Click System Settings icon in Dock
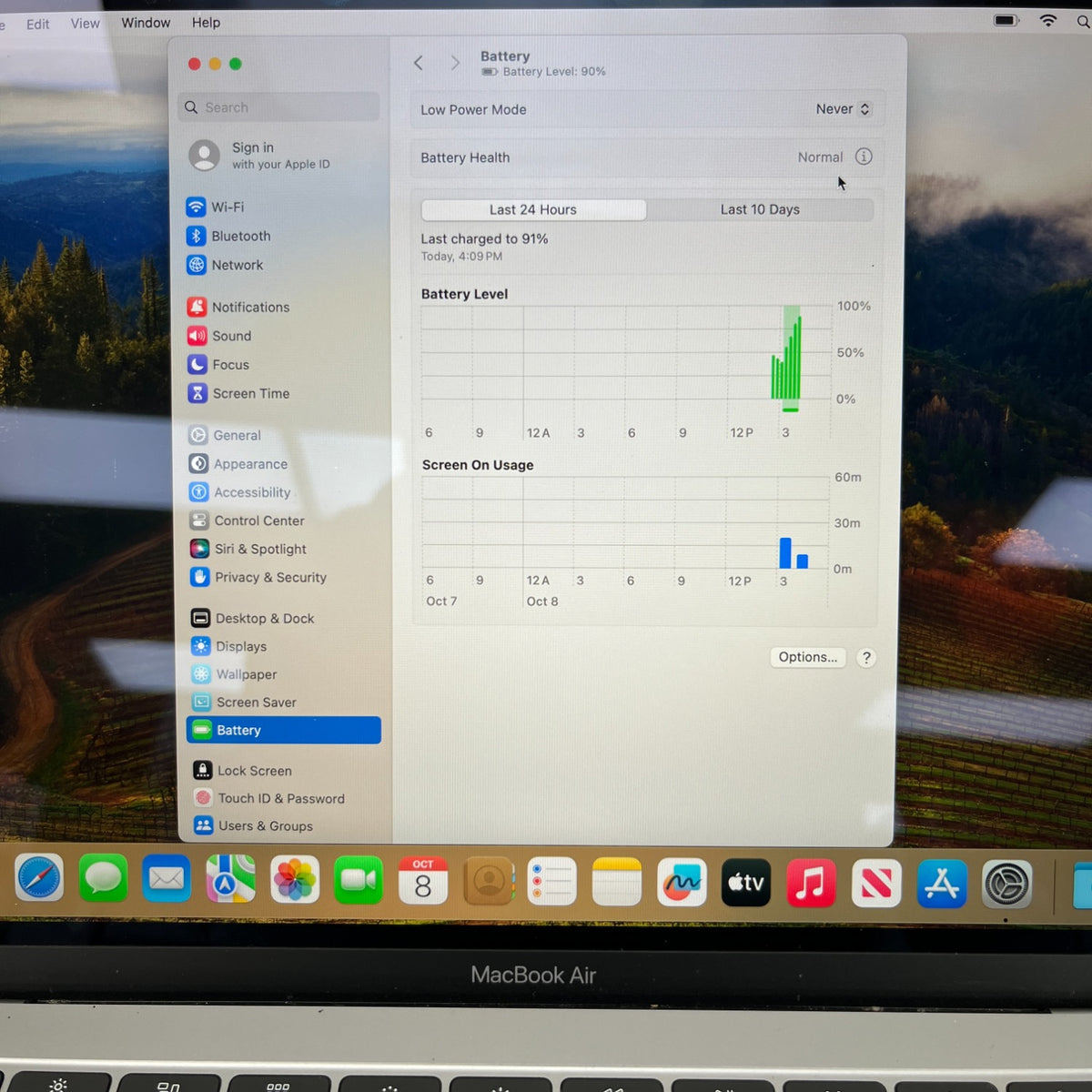This screenshot has height=1092, width=1092. click(1007, 885)
